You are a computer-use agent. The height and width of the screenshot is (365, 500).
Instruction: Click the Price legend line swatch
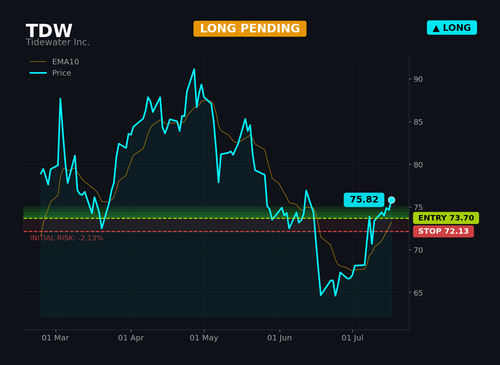[38, 73]
